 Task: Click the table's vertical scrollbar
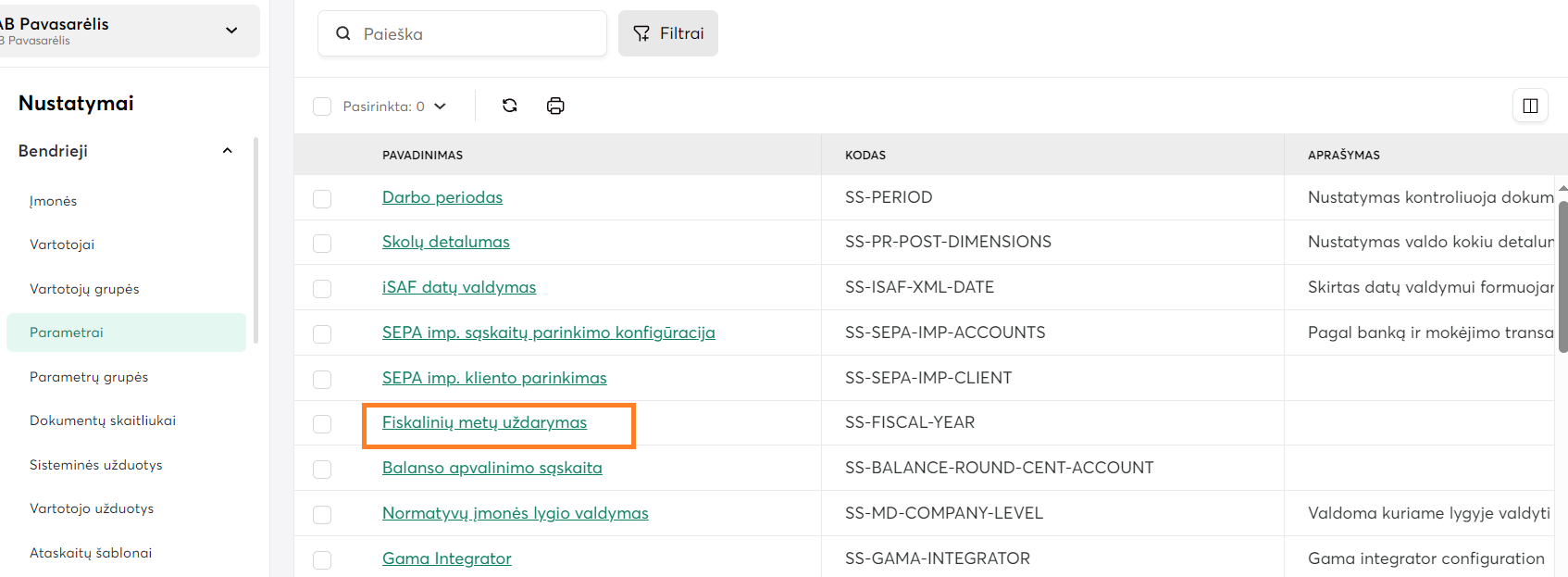point(1562,278)
